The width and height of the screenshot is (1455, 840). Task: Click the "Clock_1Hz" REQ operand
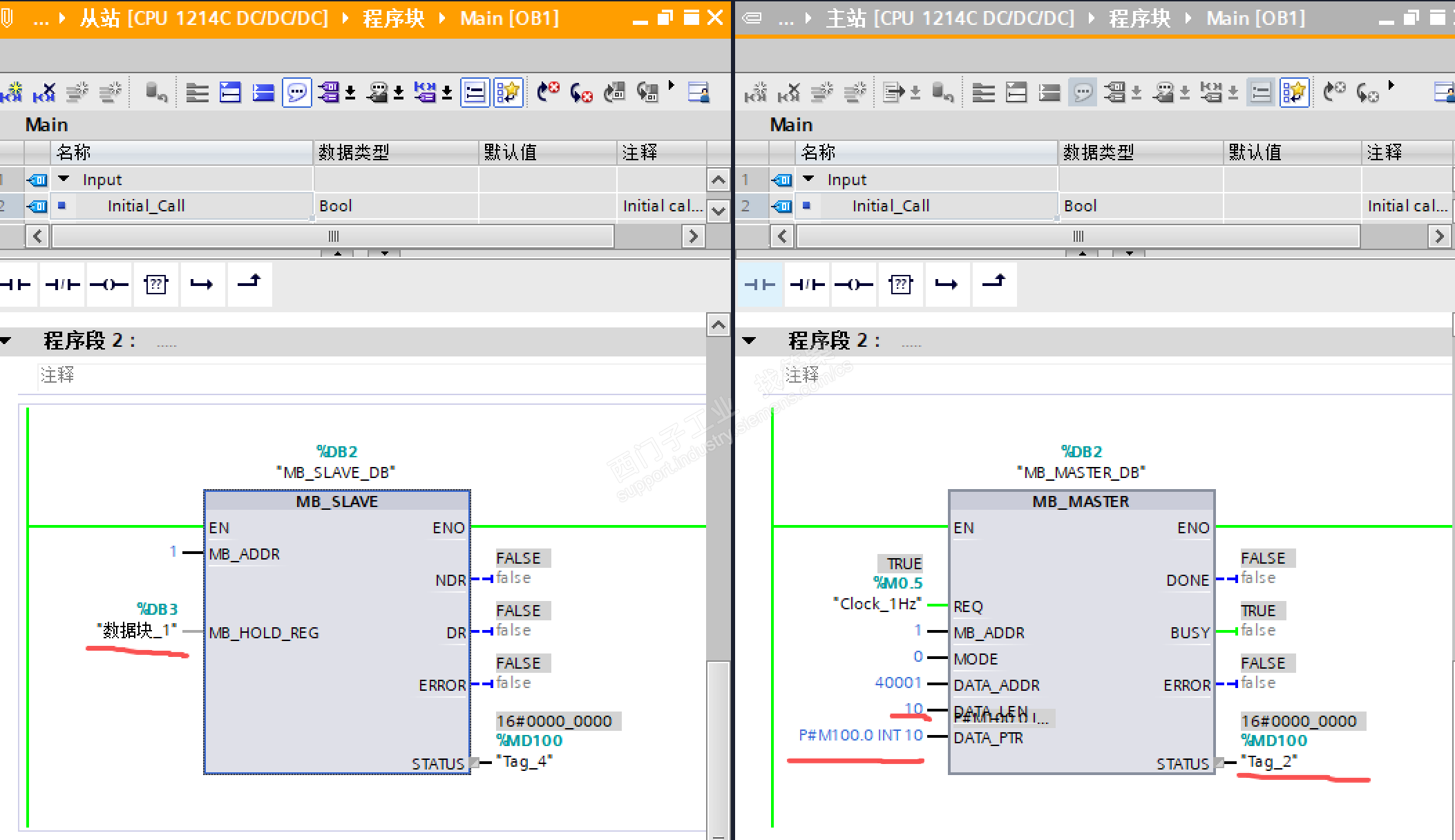(x=877, y=604)
